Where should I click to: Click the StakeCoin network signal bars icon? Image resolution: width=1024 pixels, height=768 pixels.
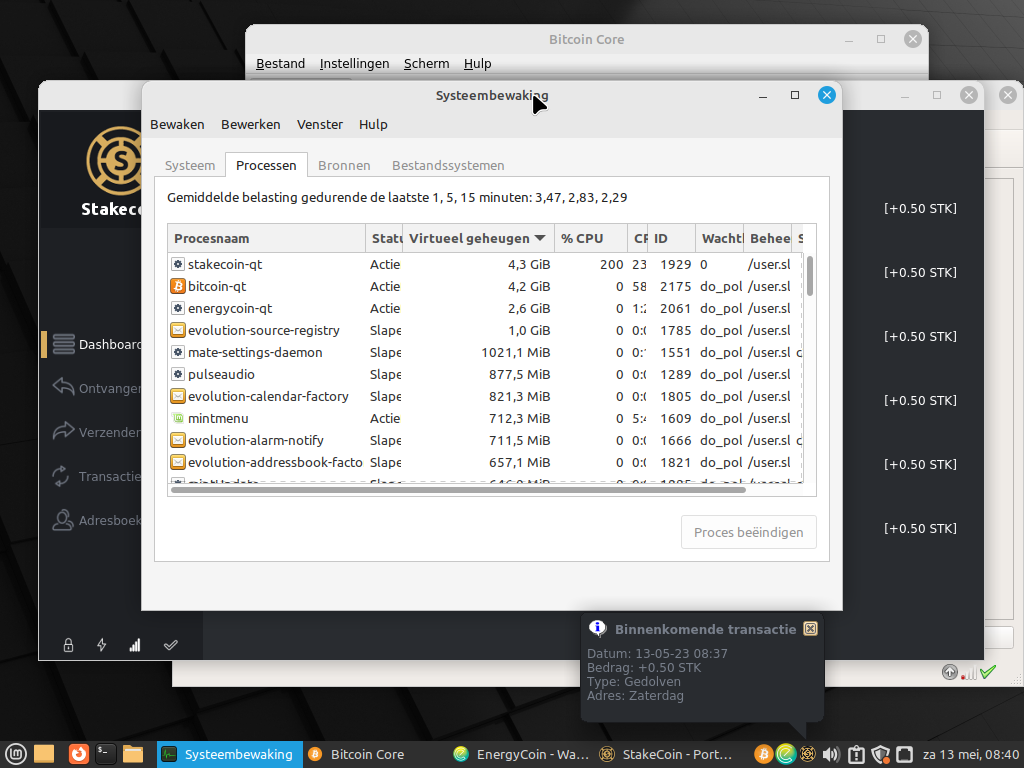pyautogui.click(x=135, y=645)
